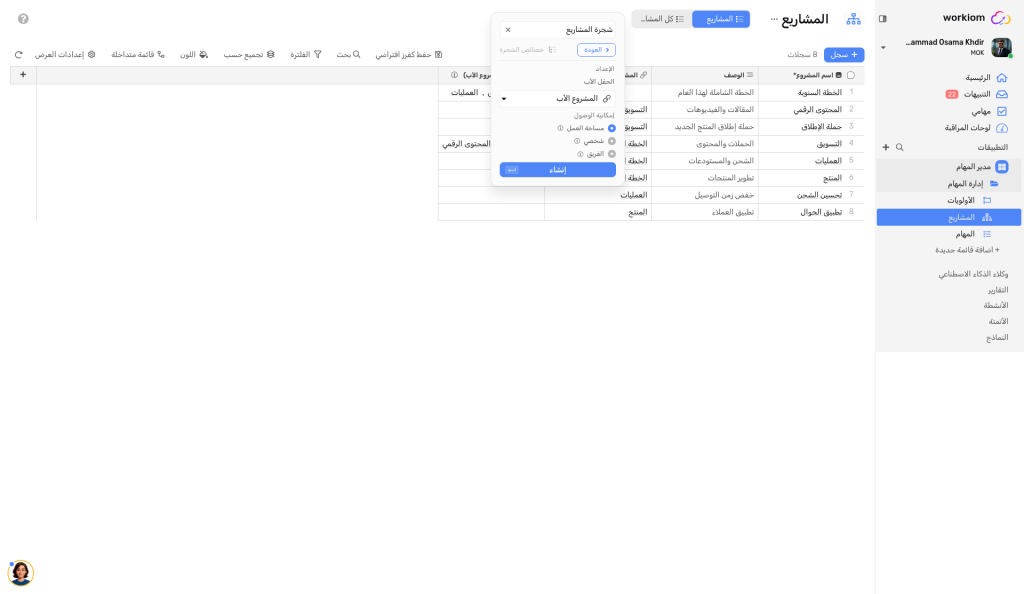Click حفظ كفرز افتراضي save default sort
Screen dimensions: 1024x594
click(x=409, y=55)
